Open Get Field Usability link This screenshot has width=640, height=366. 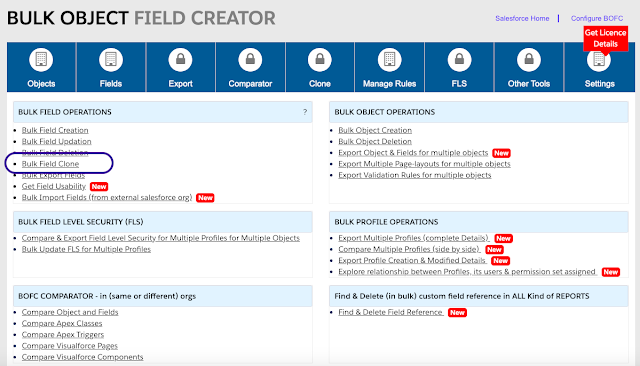53,186
